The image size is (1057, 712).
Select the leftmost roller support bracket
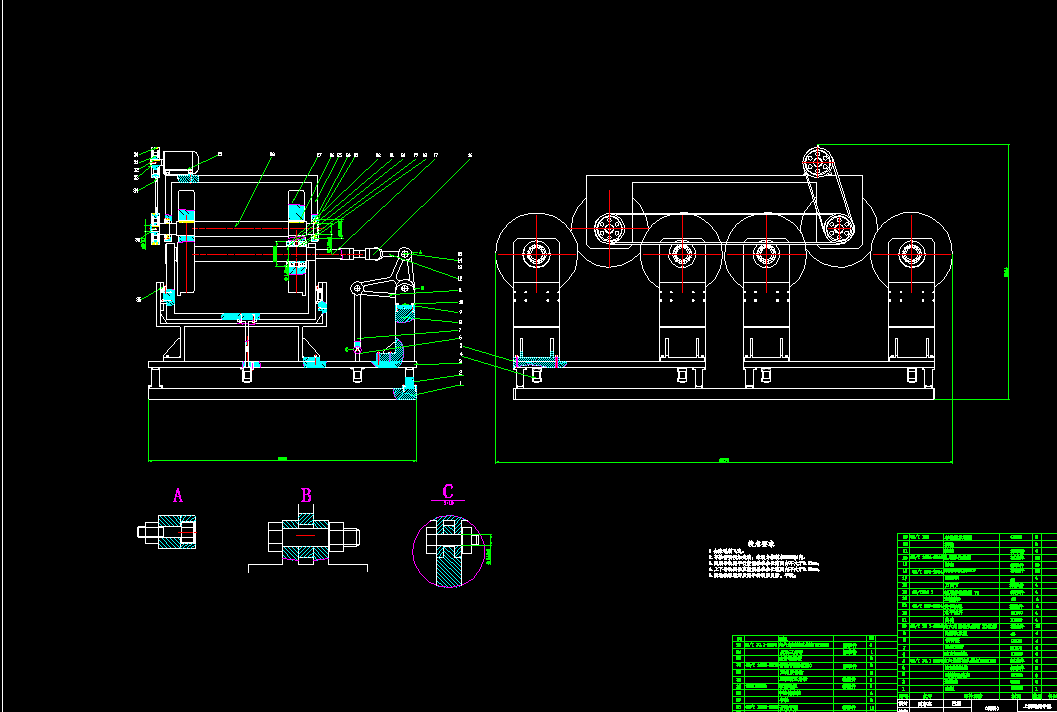537,302
